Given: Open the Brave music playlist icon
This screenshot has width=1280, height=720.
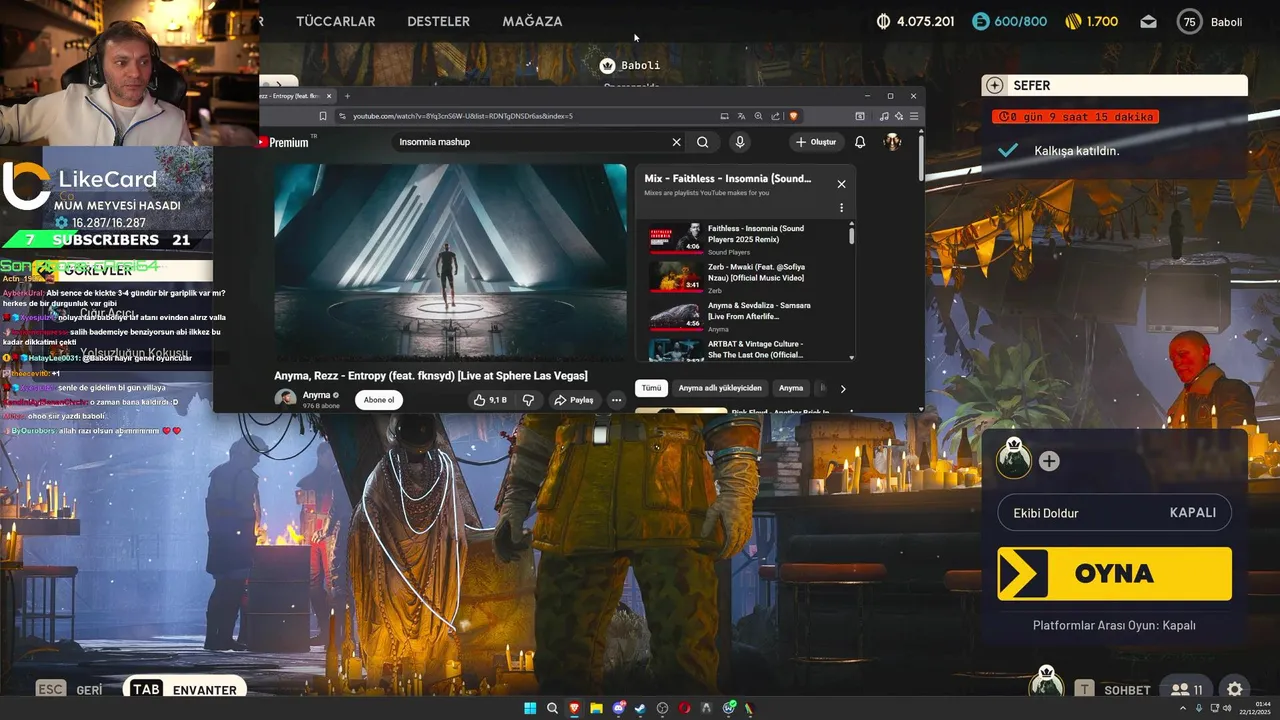Looking at the screenshot, I should pyautogui.click(x=884, y=116).
